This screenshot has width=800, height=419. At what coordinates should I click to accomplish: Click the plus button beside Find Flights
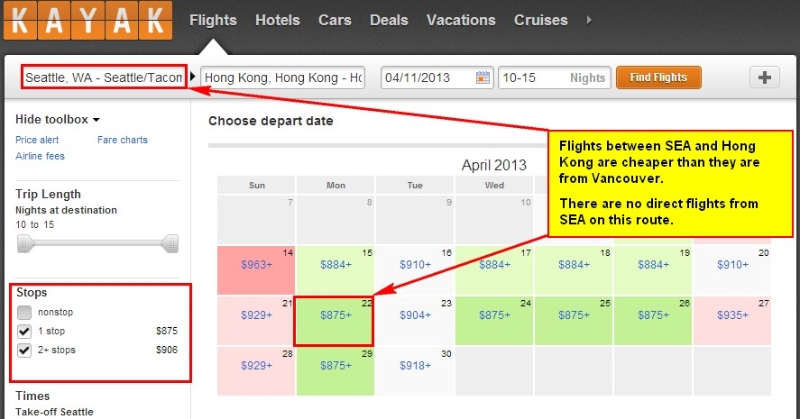tap(764, 78)
